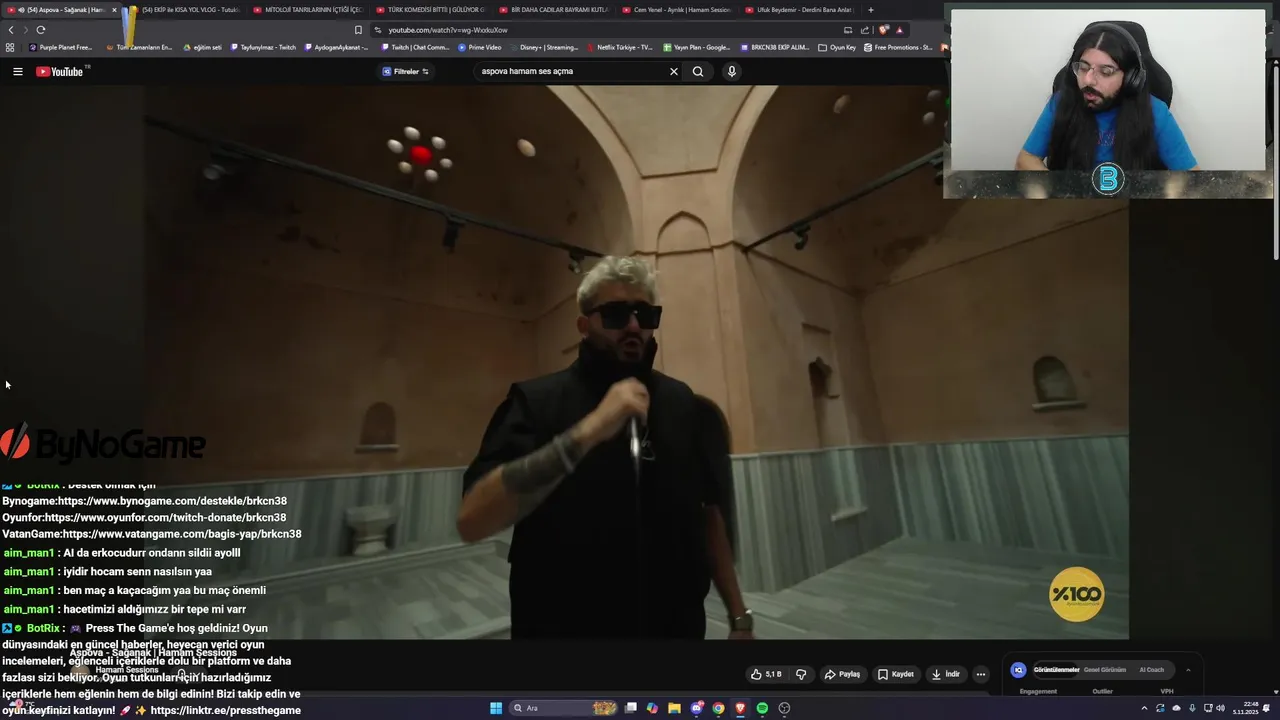Select the youtube.com address bar URL
The height and width of the screenshot is (720, 1280).
pos(448,30)
